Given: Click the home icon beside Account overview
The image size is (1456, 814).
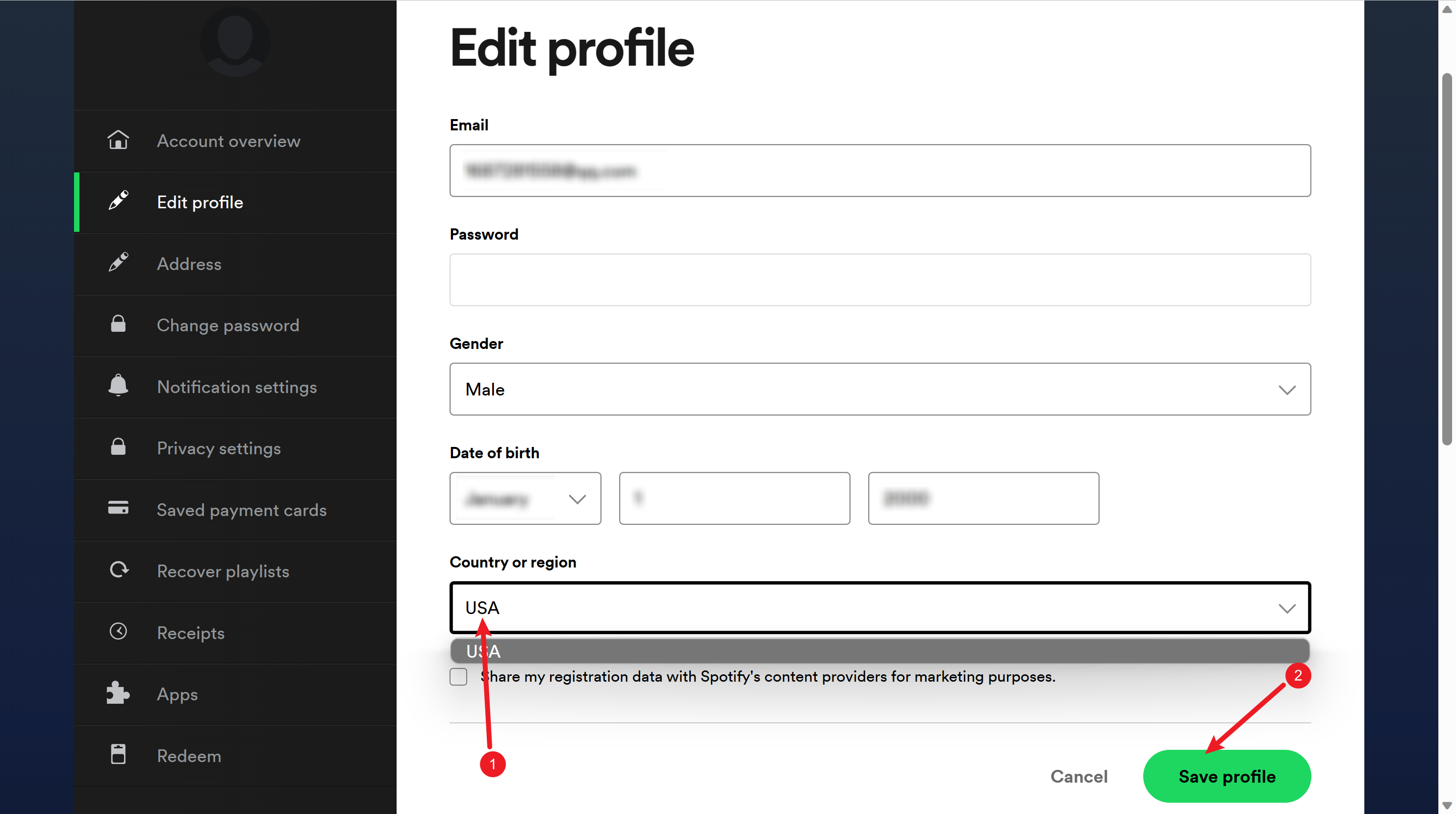Looking at the screenshot, I should pyautogui.click(x=118, y=140).
